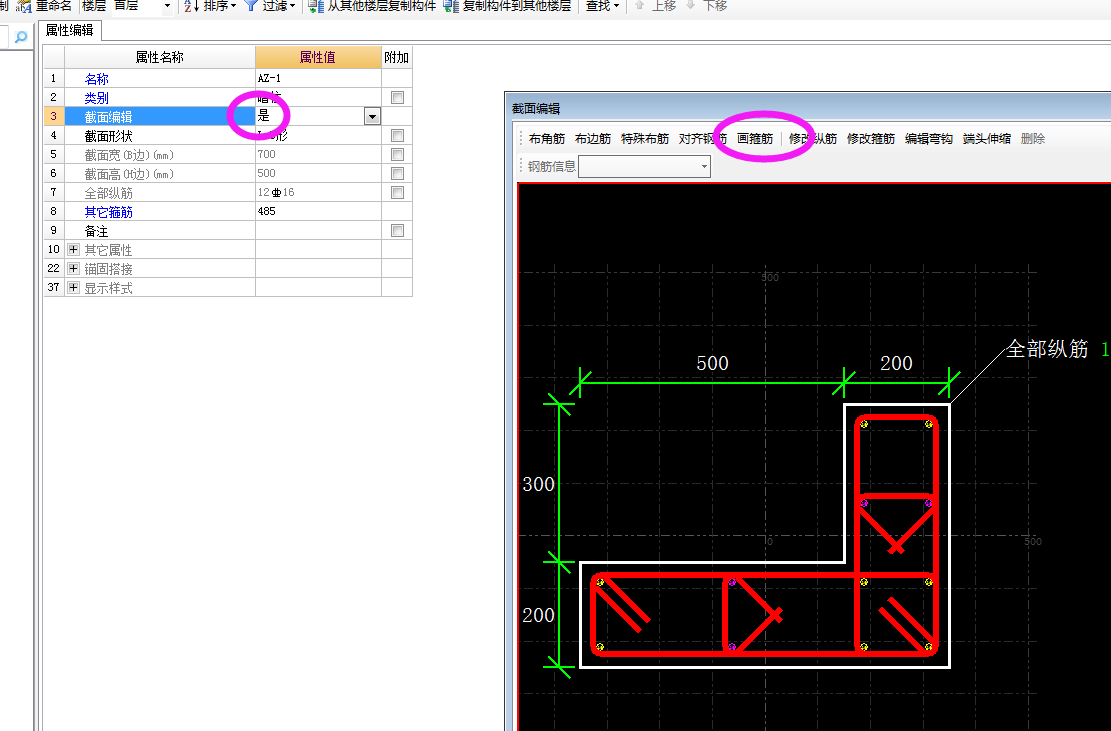Toggle the 附加 checkbox for 截面形状 row
1111x731 pixels.
coord(397,135)
